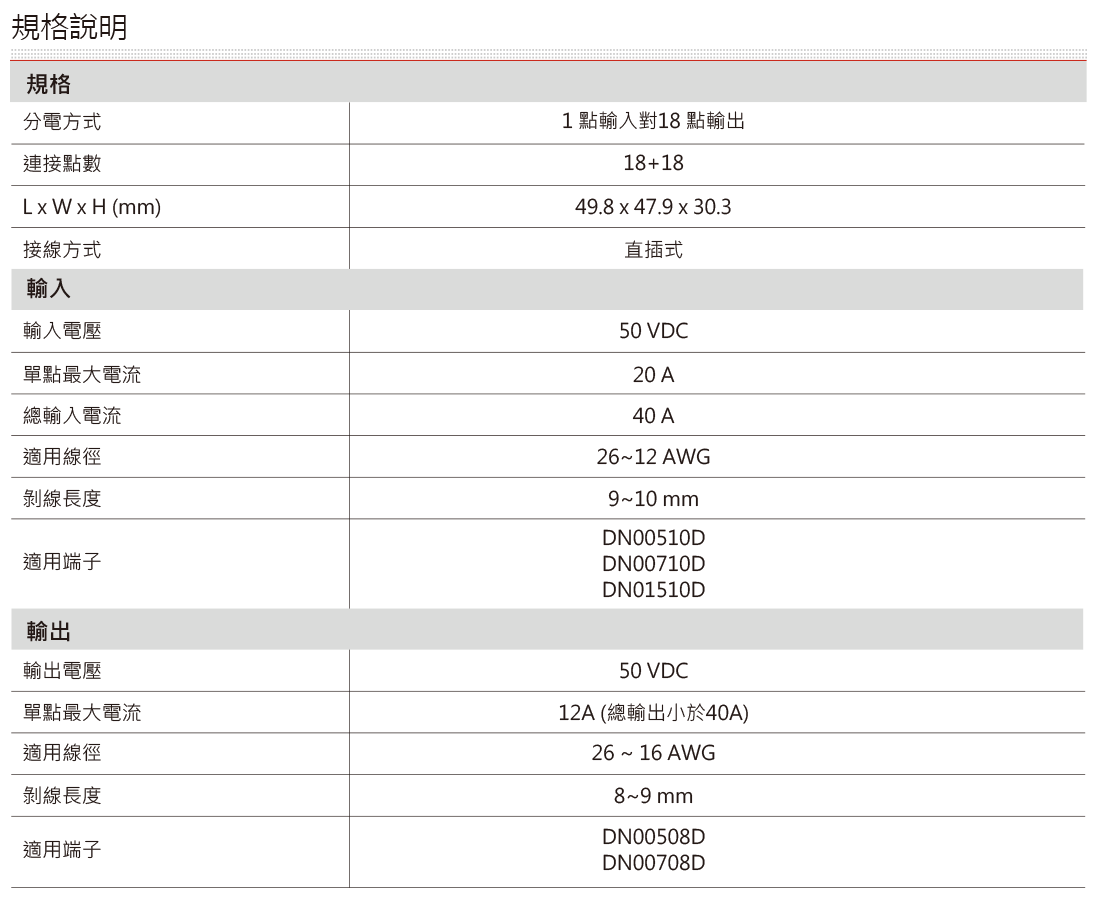Viewport: 1098px width, 904px height.
Task: Click terminal part number DN01510D
Action: [x=653, y=590]
